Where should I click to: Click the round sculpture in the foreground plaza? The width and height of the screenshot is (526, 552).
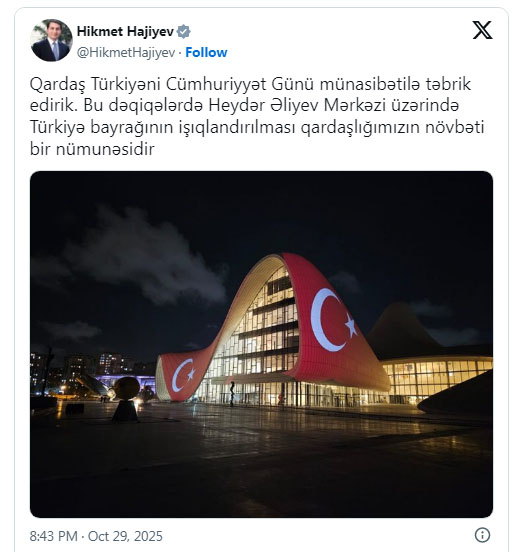126,388
